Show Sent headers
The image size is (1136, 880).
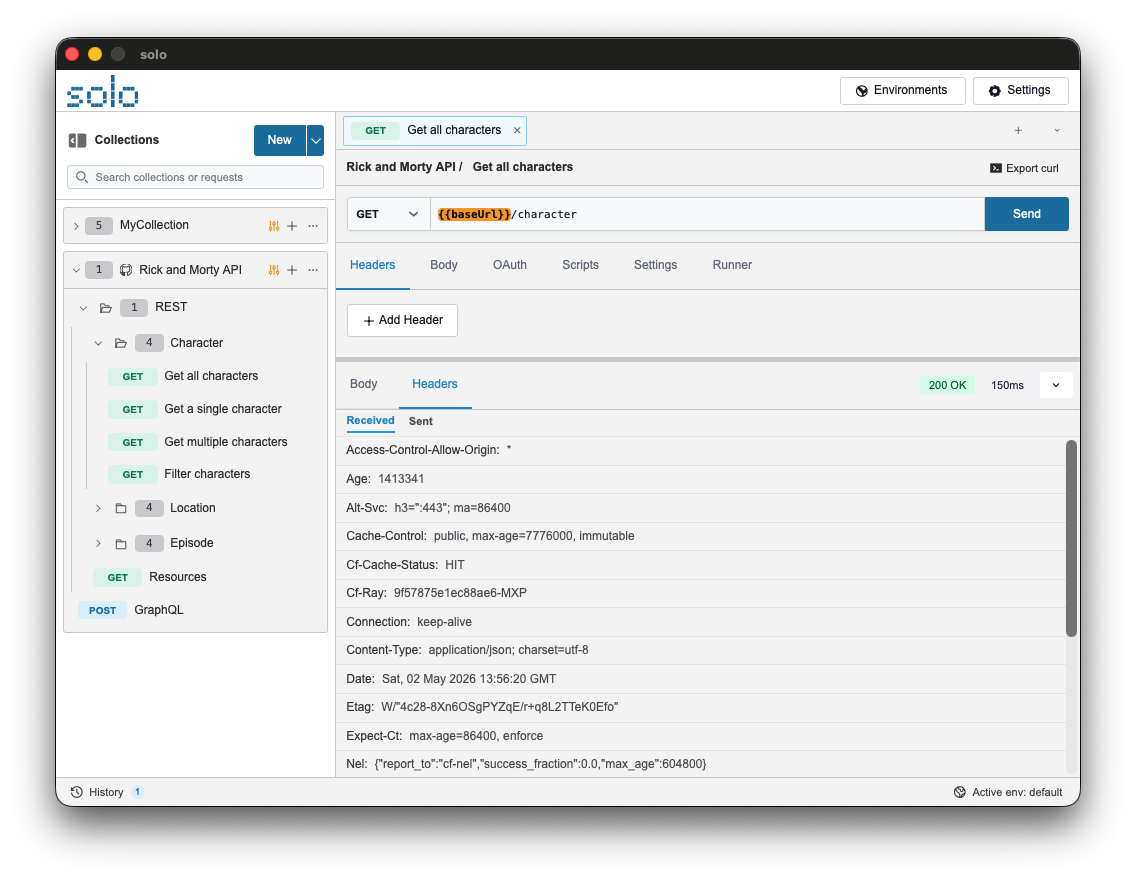click(x=420, y=421)
